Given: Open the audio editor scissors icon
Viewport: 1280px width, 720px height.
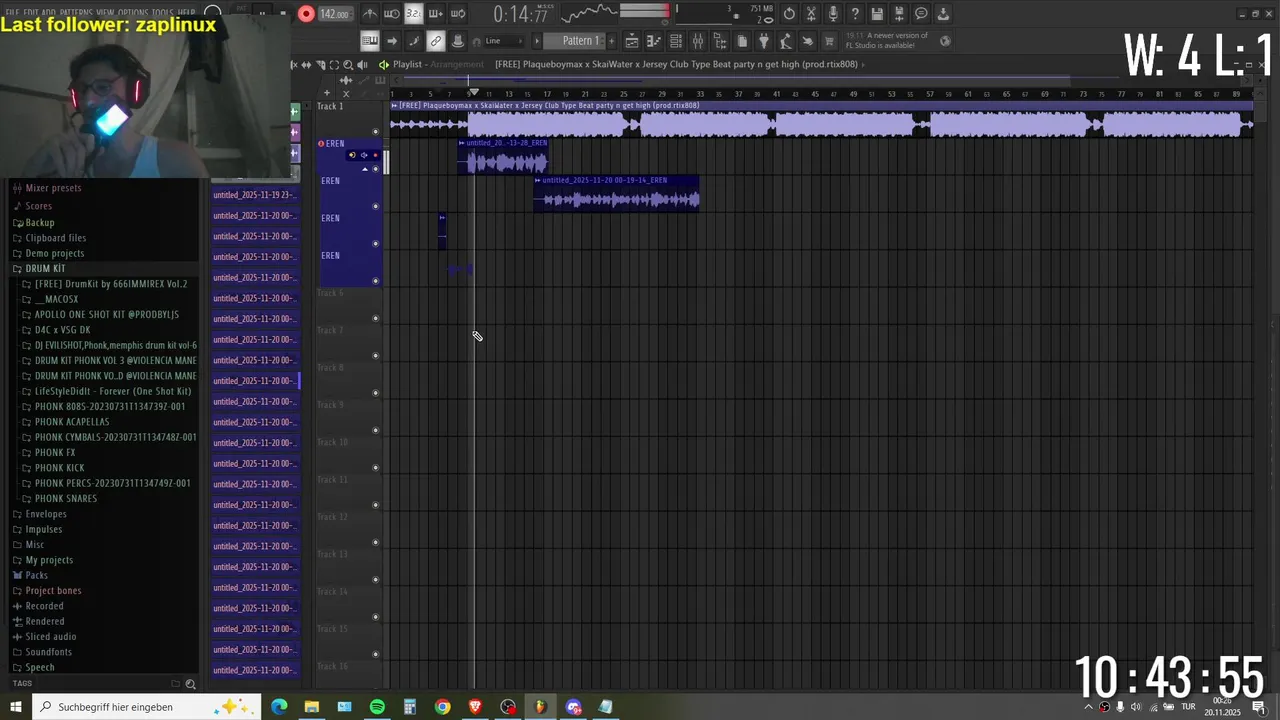Looking at the screenshot, I should click(811, 14).
